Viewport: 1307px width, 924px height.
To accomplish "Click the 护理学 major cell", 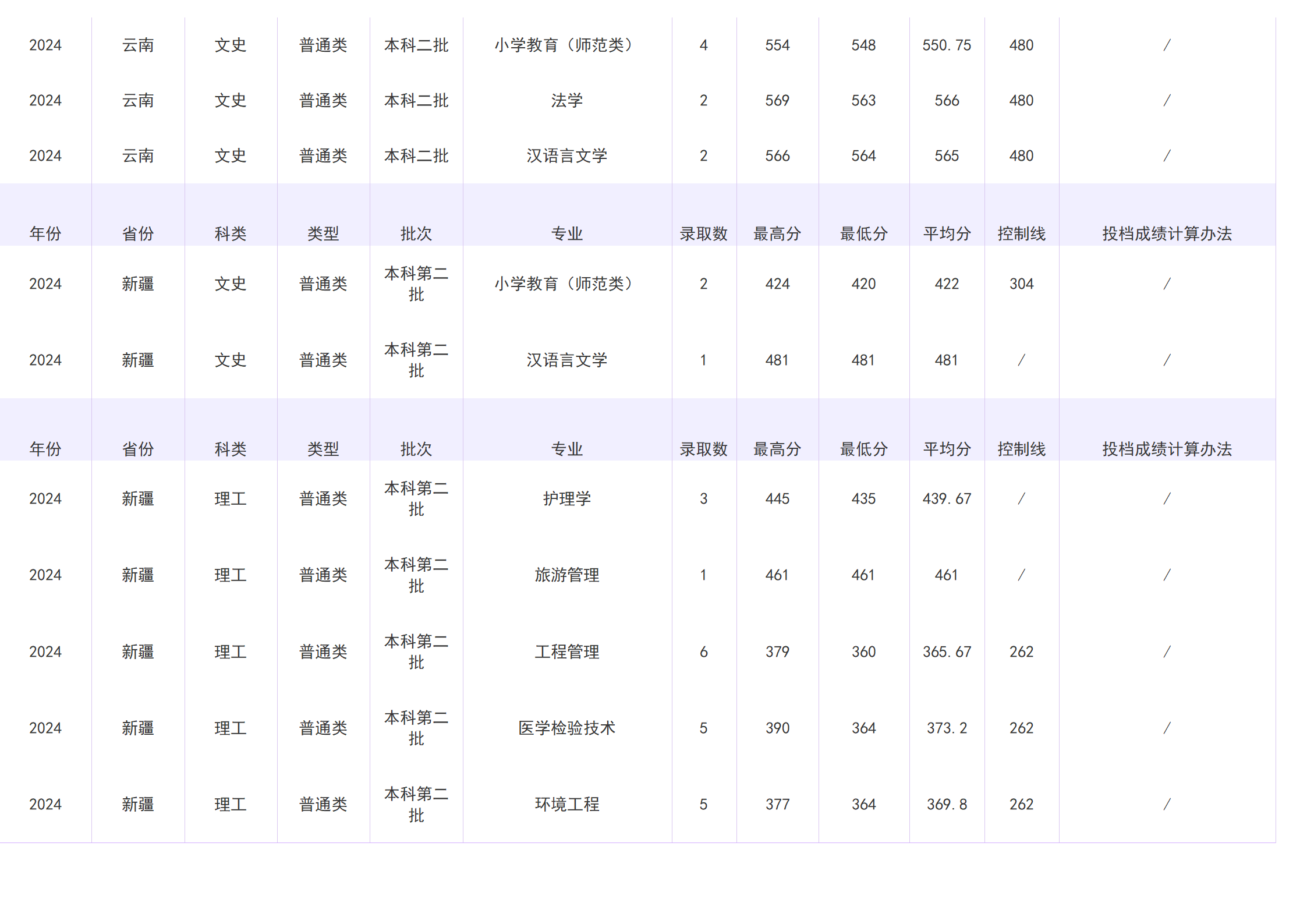I will coord(568,498).
